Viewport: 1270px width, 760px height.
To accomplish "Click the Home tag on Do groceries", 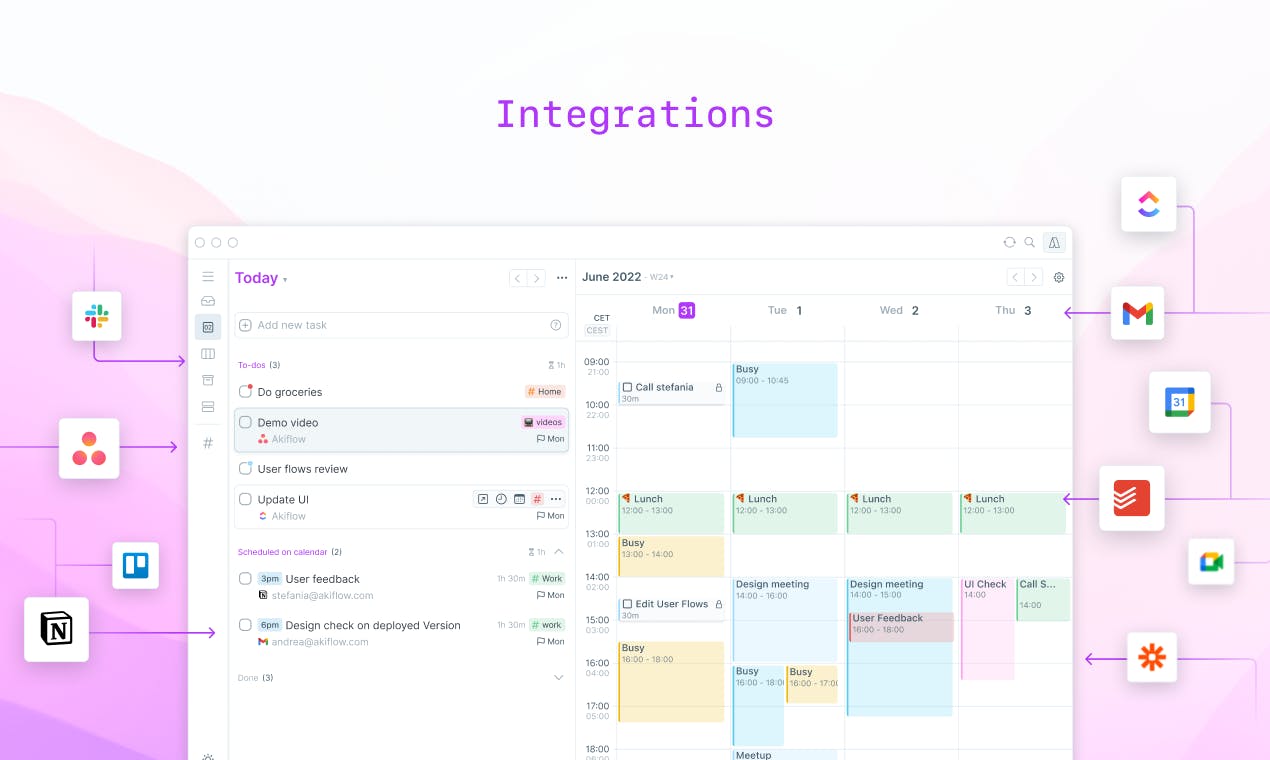I will [545, 392].
